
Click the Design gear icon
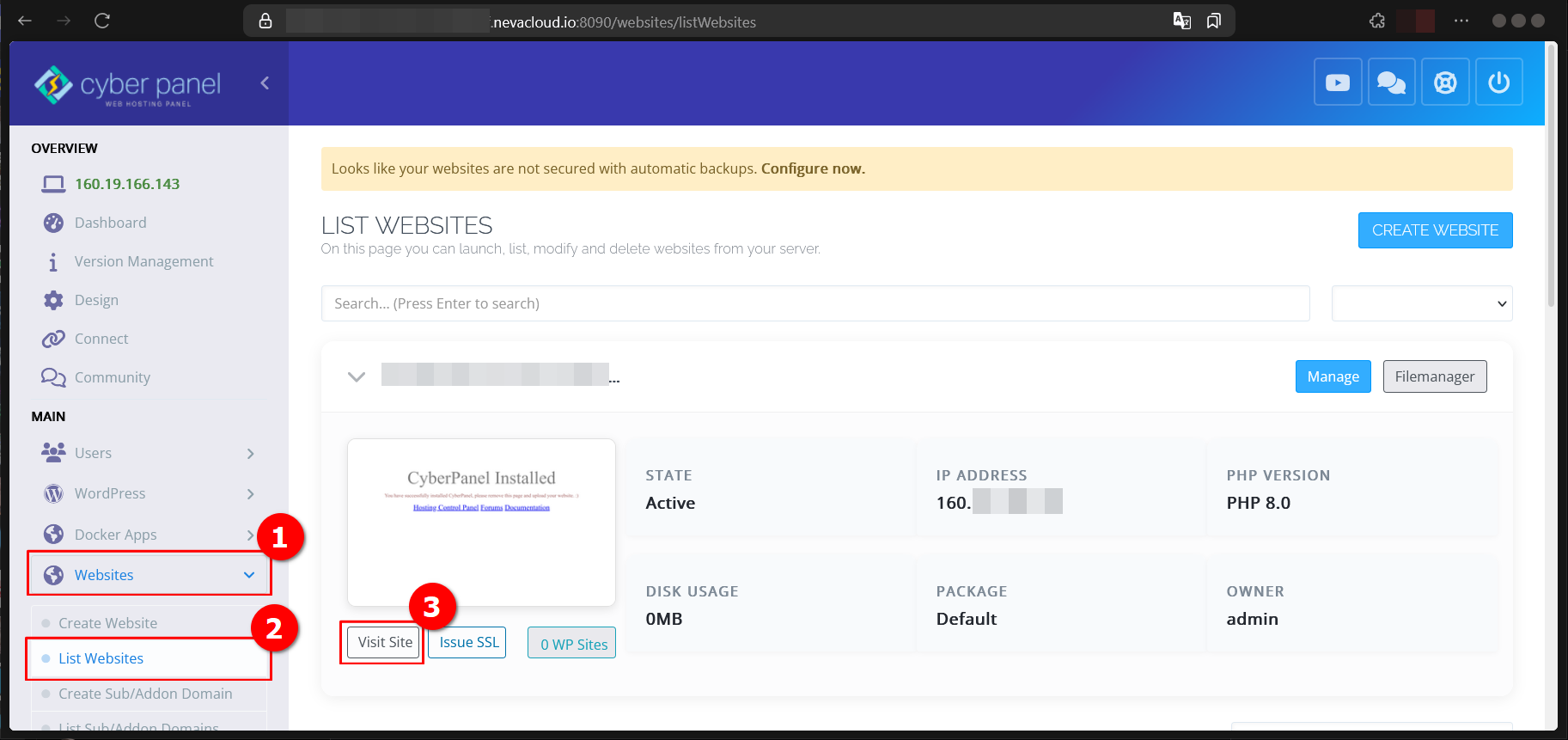pos(53,300)
